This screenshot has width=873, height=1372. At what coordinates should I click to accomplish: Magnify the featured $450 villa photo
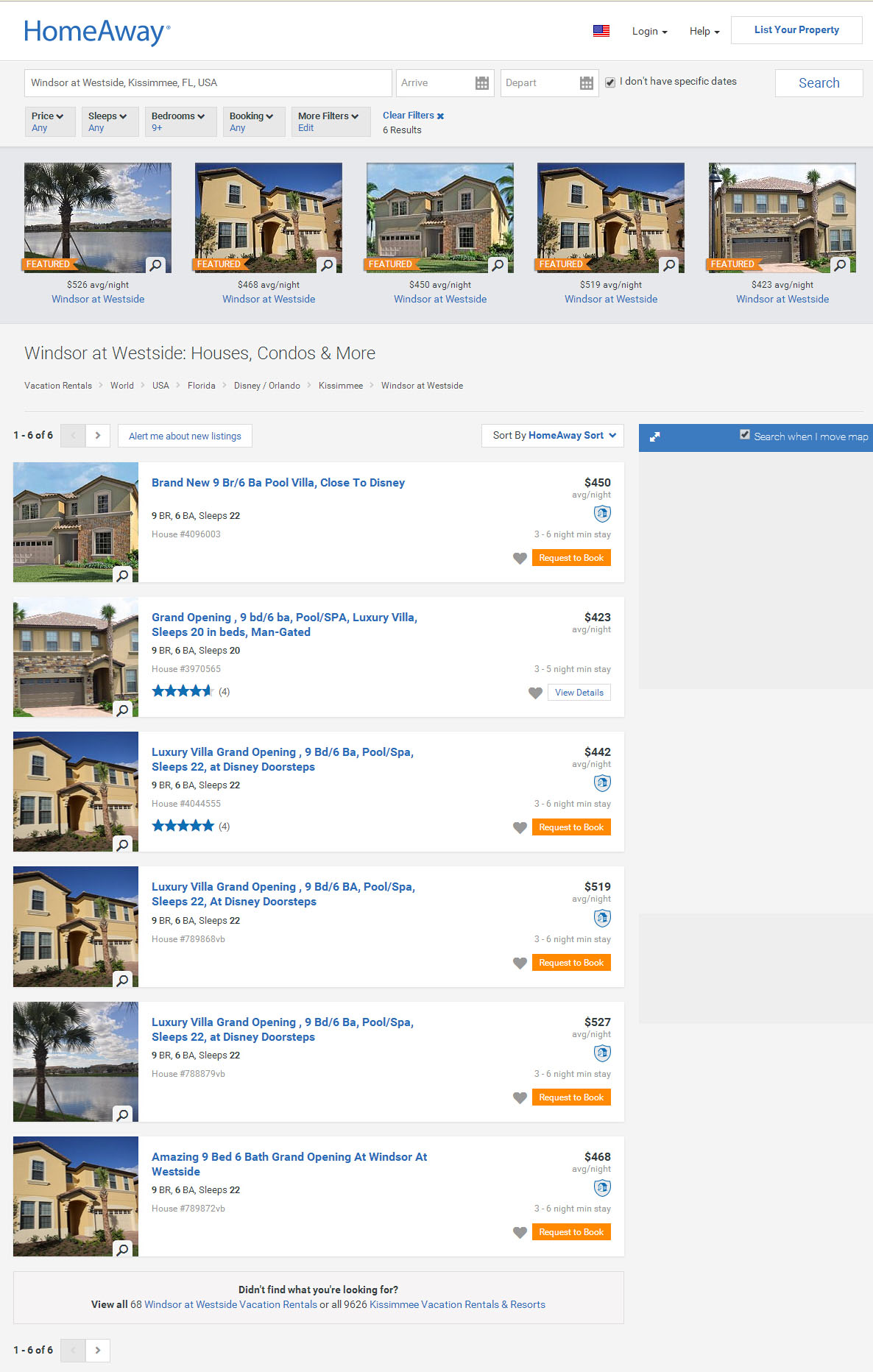tap(498, 265)
